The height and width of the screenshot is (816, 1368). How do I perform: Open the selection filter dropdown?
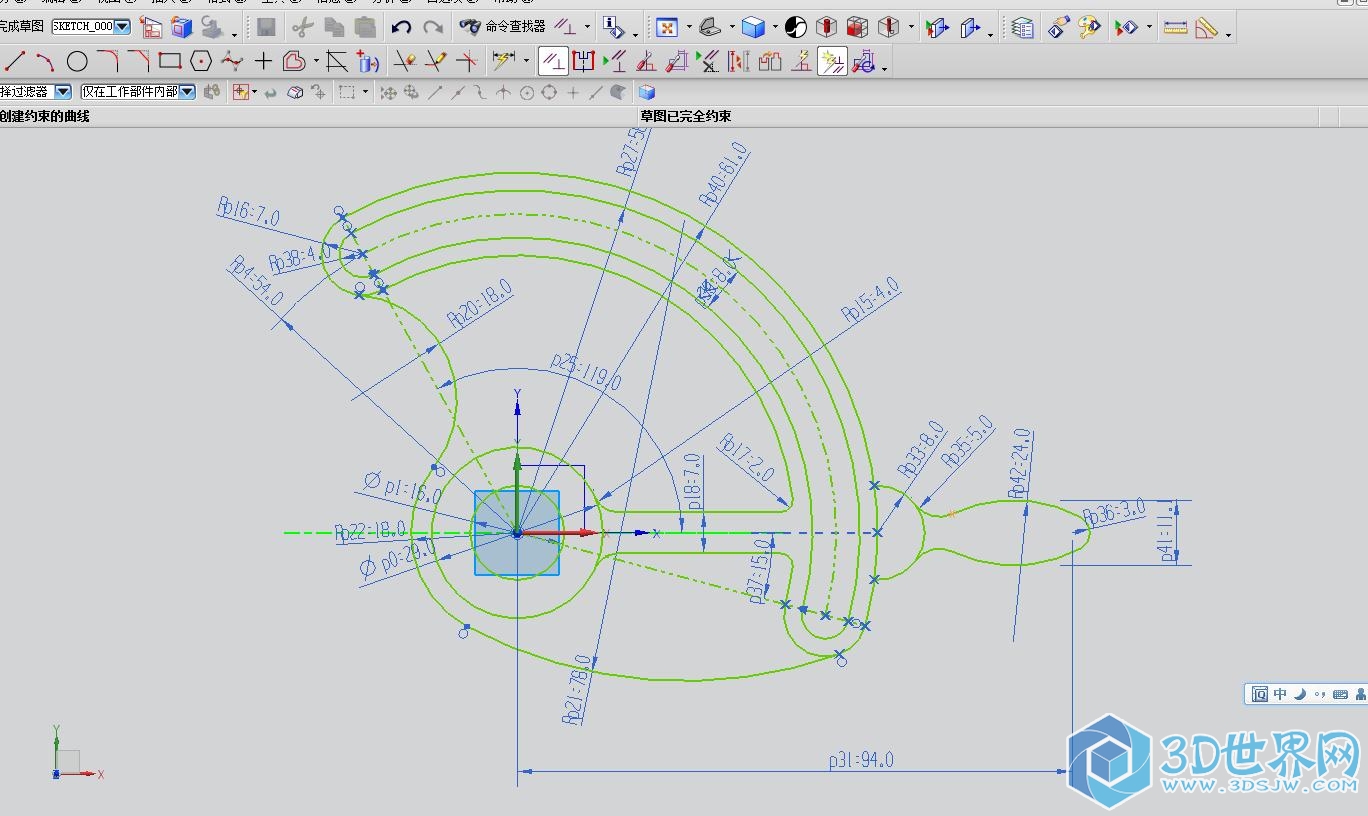coord(63,91)
